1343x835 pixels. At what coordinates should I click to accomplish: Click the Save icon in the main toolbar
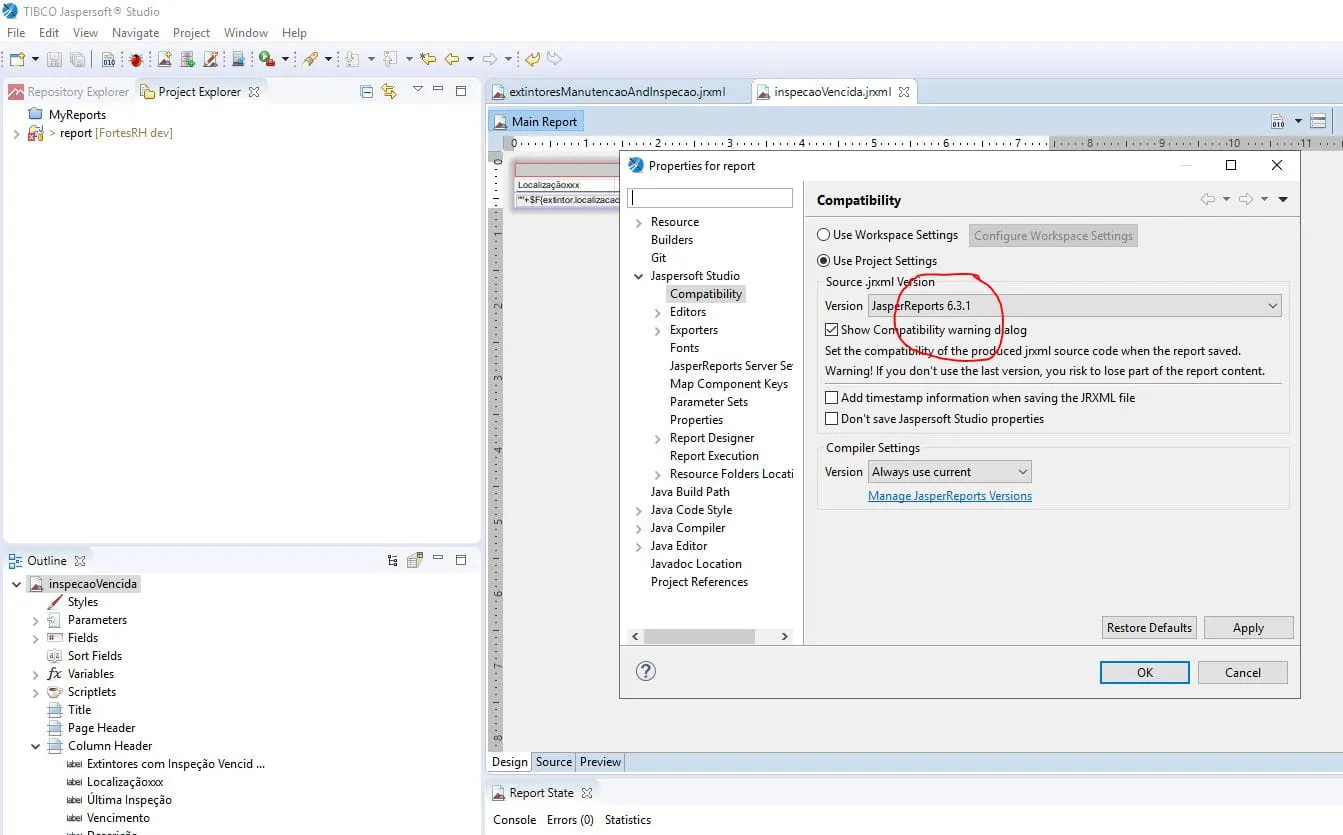[x=54, y=60]
